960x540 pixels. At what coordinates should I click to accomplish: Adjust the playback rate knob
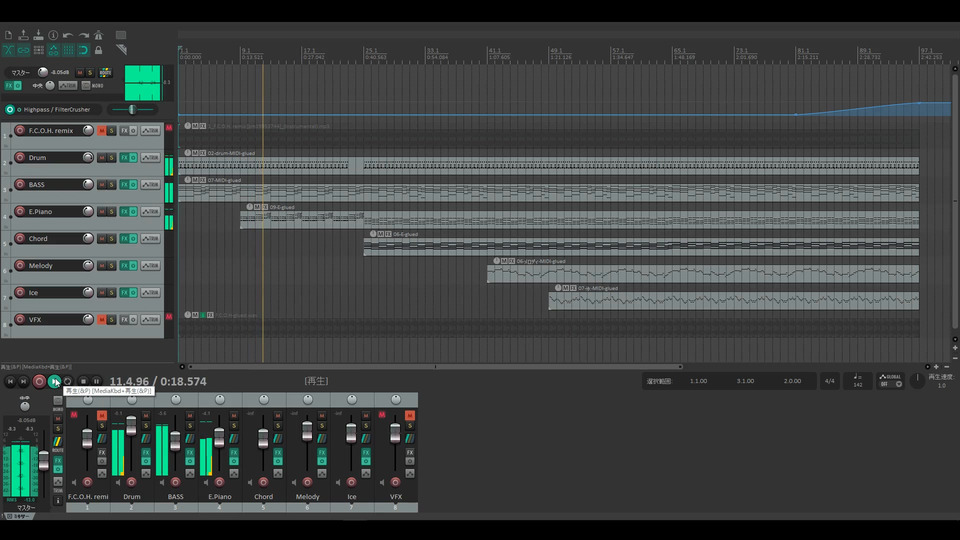[x=917, y=380]
